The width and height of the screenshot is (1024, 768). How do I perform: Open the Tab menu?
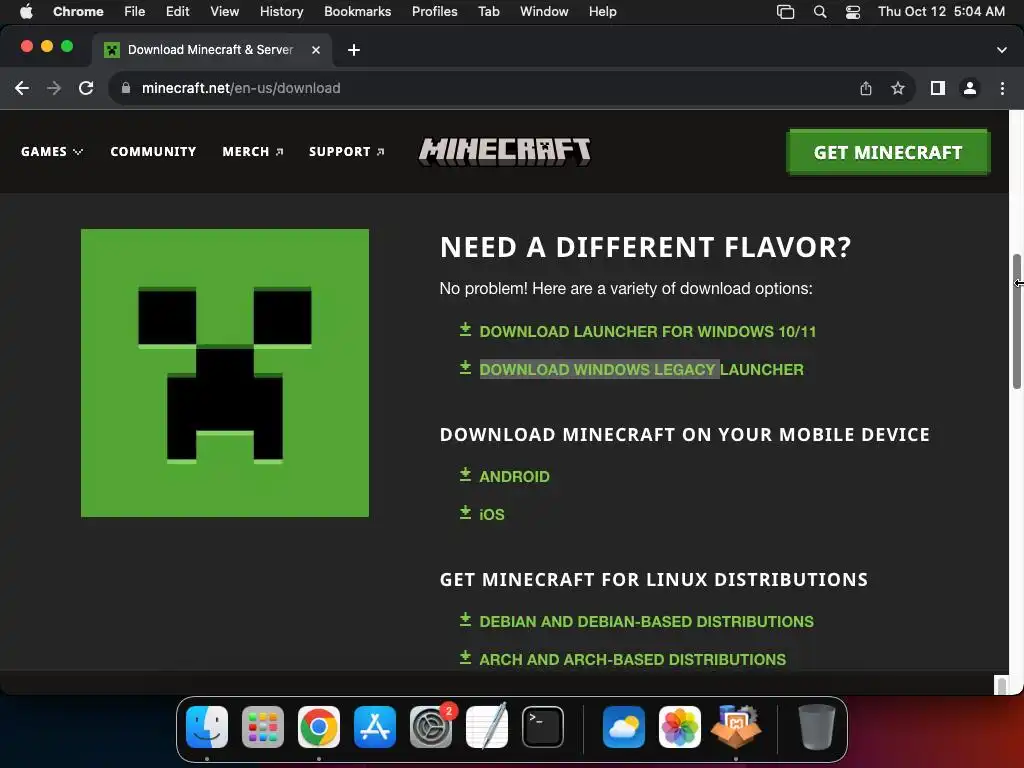click(488, 12)
